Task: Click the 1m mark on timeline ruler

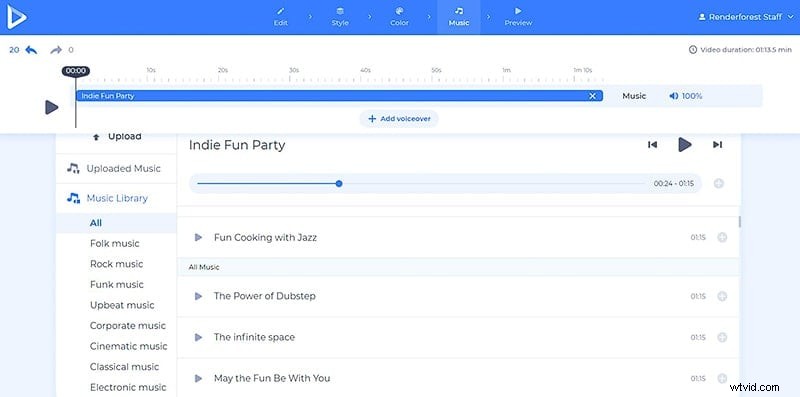Action: (506, 71)
